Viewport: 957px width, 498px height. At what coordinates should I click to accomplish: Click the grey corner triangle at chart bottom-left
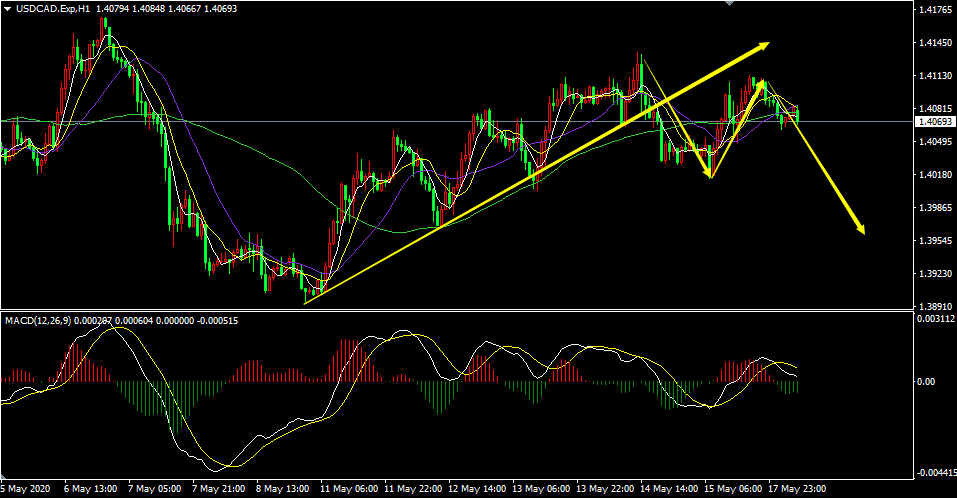click(5, 476)
